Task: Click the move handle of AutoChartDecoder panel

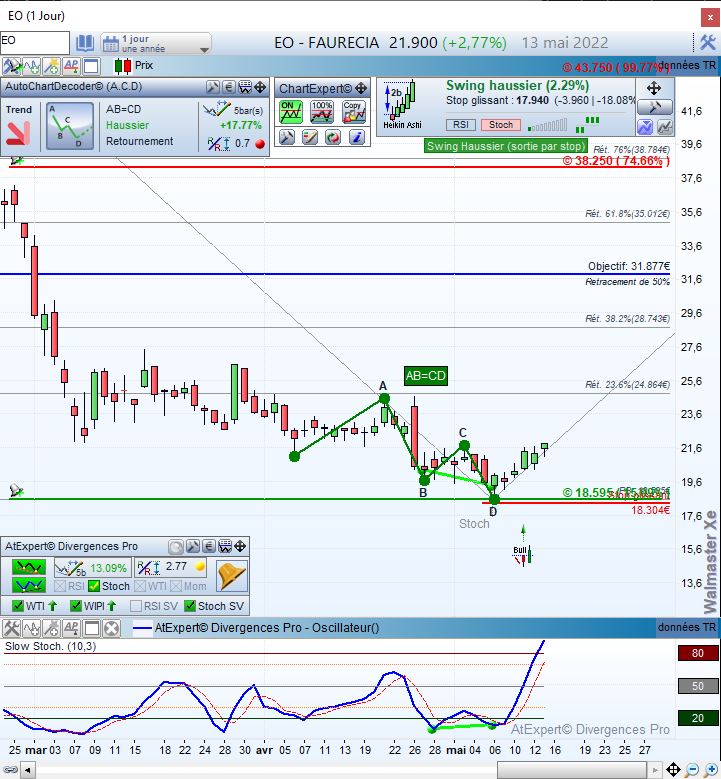Action: pos(260,87)
